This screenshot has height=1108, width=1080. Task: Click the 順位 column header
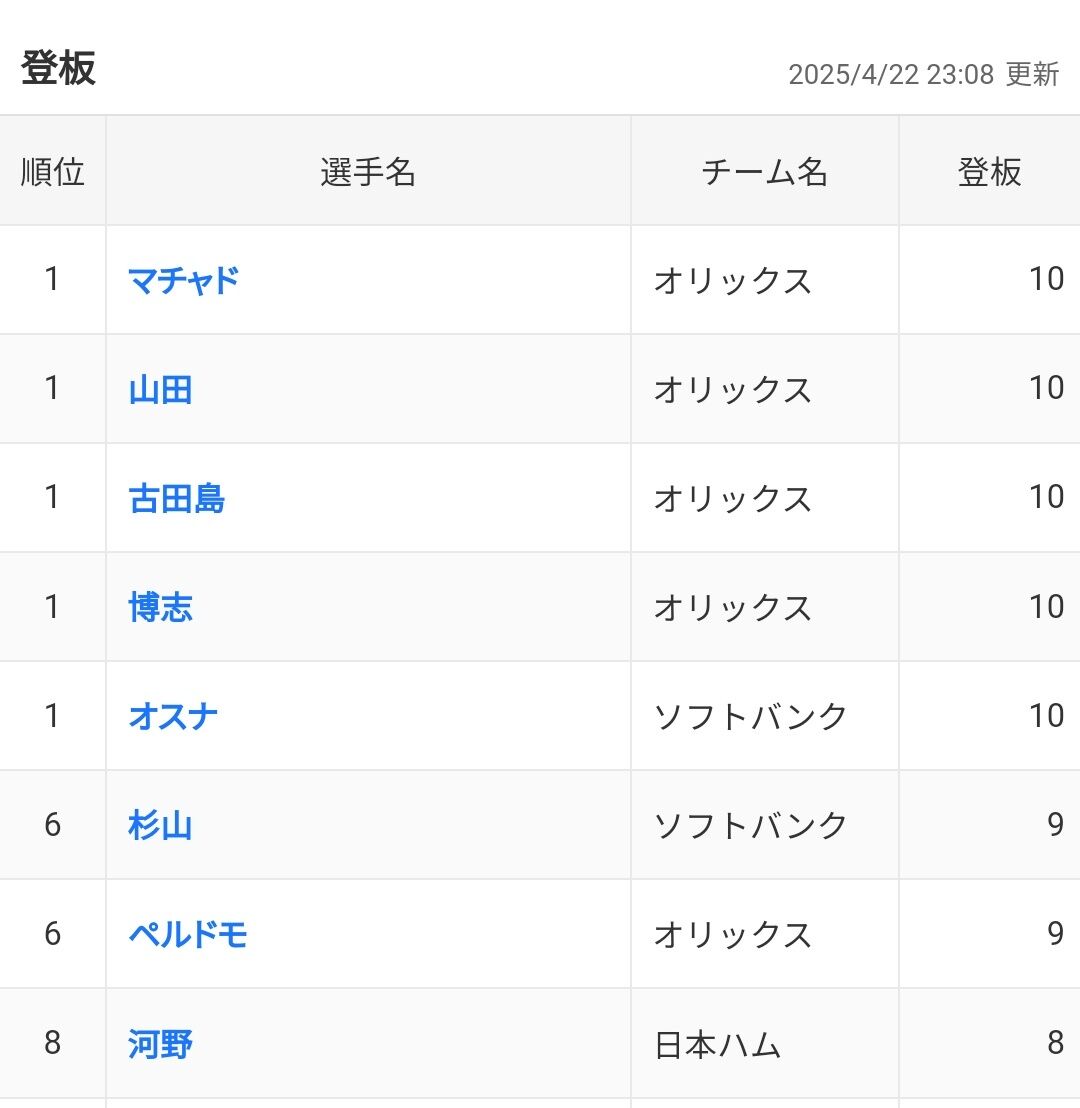[52, 172]
